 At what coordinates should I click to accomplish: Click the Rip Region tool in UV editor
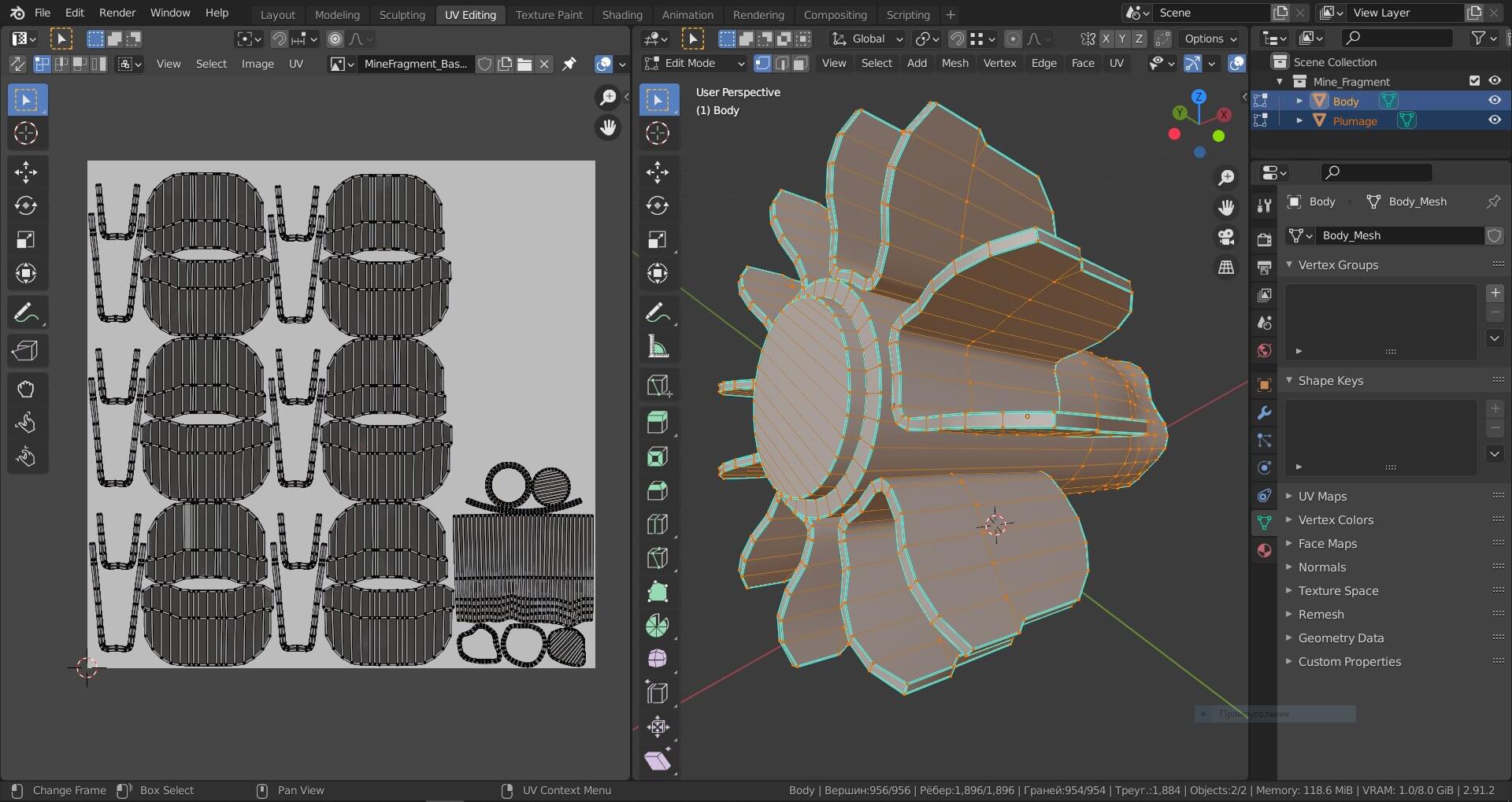[x=26, y=350]
